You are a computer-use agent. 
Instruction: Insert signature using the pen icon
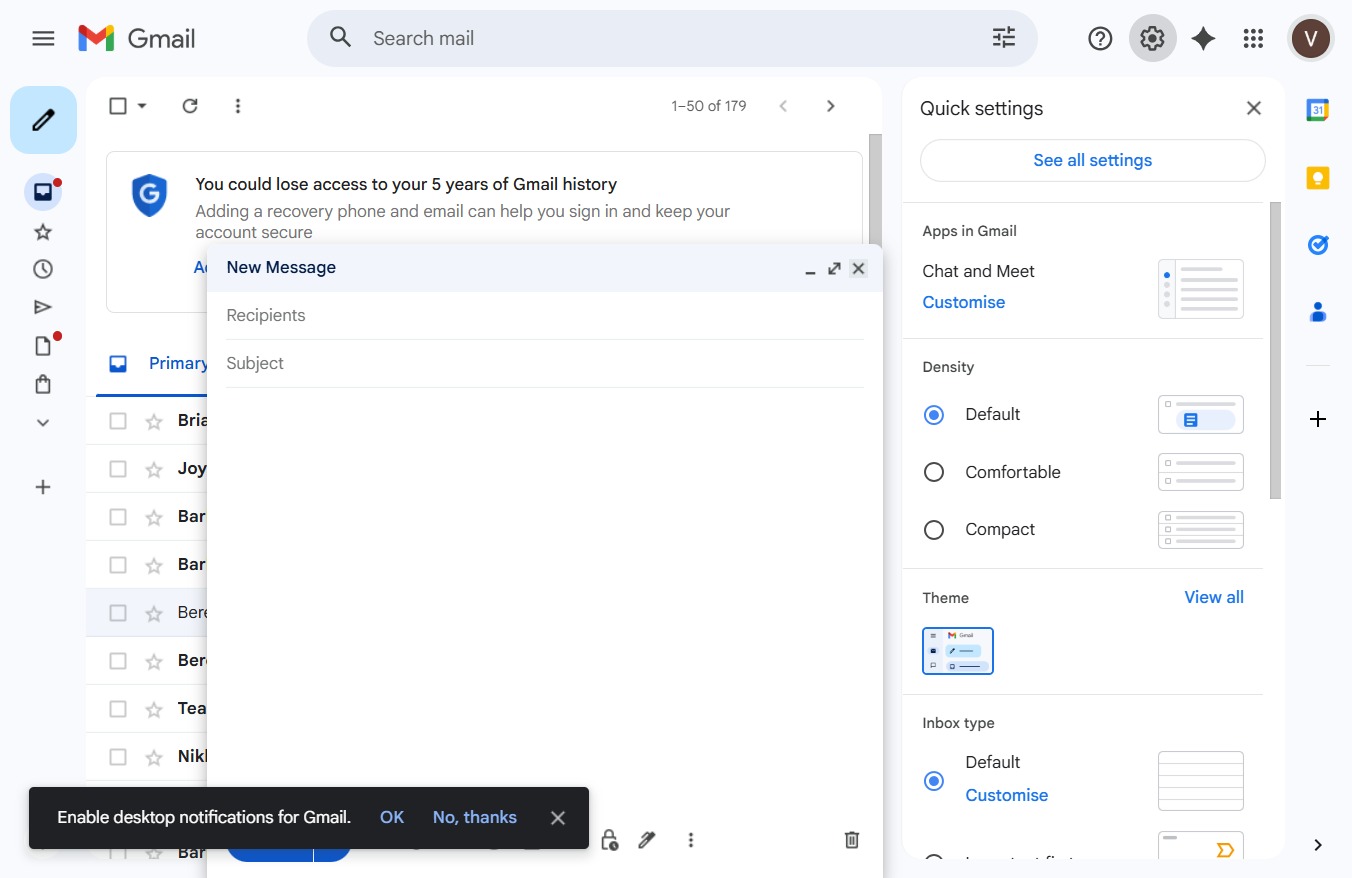pos(647,840)
